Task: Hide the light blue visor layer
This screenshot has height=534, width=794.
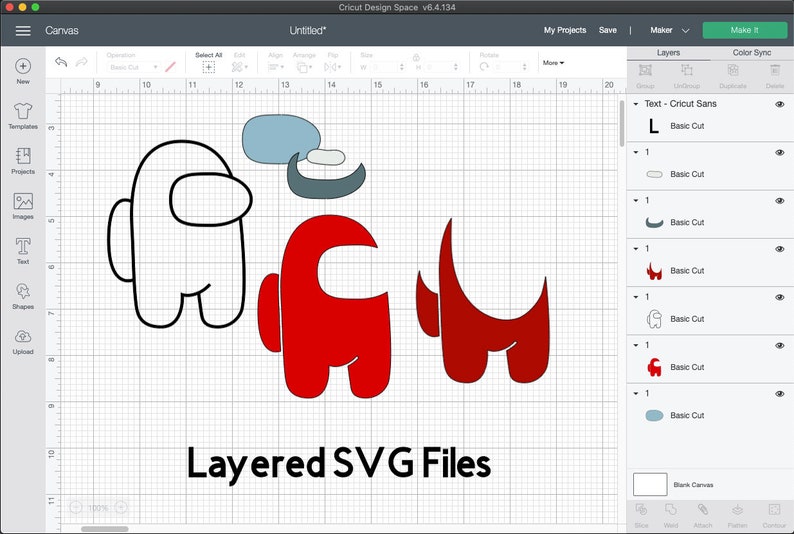Action: tap(780, 394)
